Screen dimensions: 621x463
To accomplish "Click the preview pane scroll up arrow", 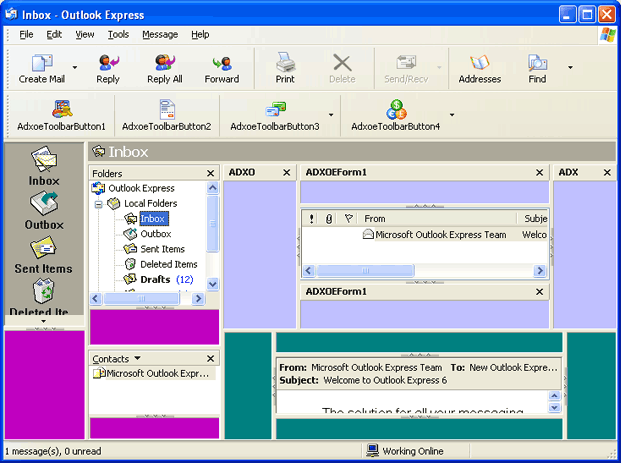I will (x=554, y=396).
